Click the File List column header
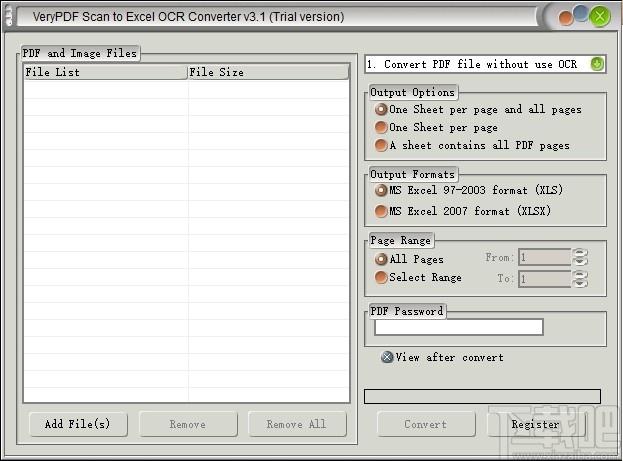Viewport: 623px width, 461px height. (106, 72)
